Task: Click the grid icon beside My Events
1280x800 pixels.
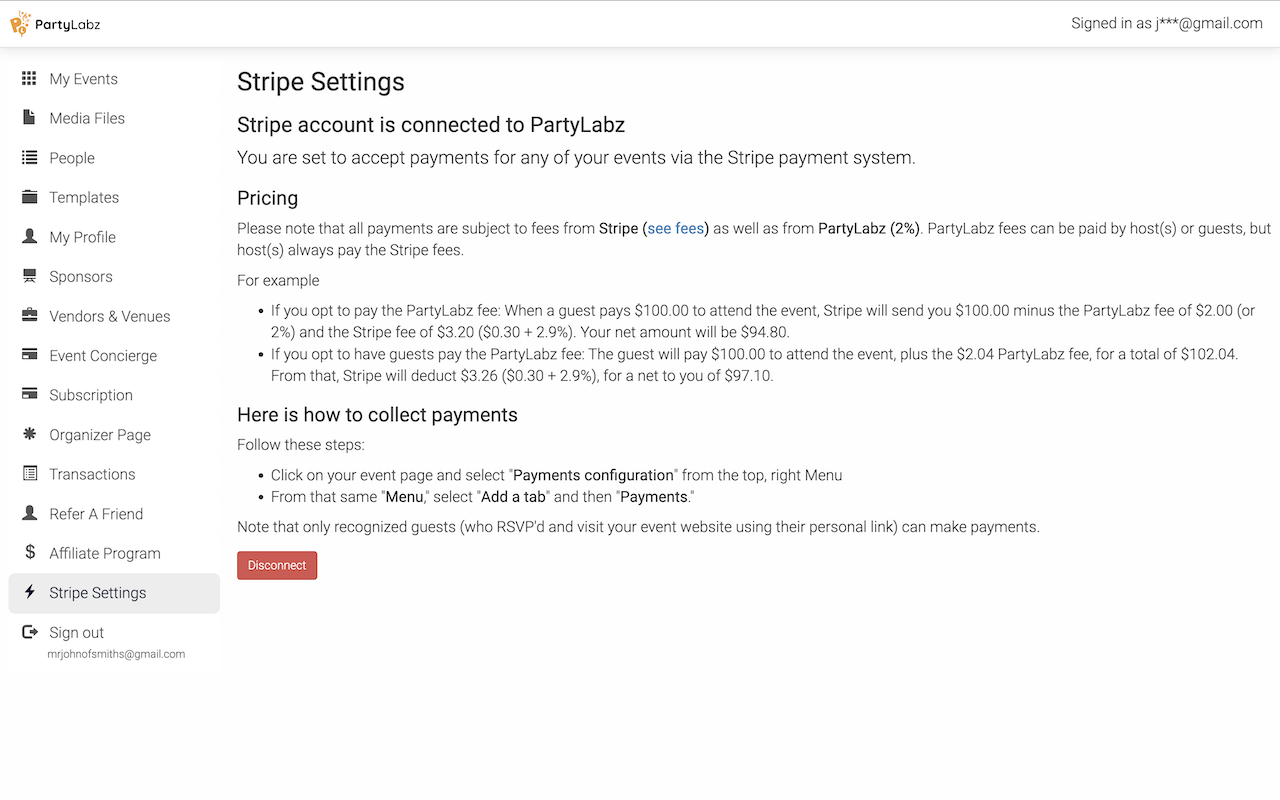Action: 30,78
